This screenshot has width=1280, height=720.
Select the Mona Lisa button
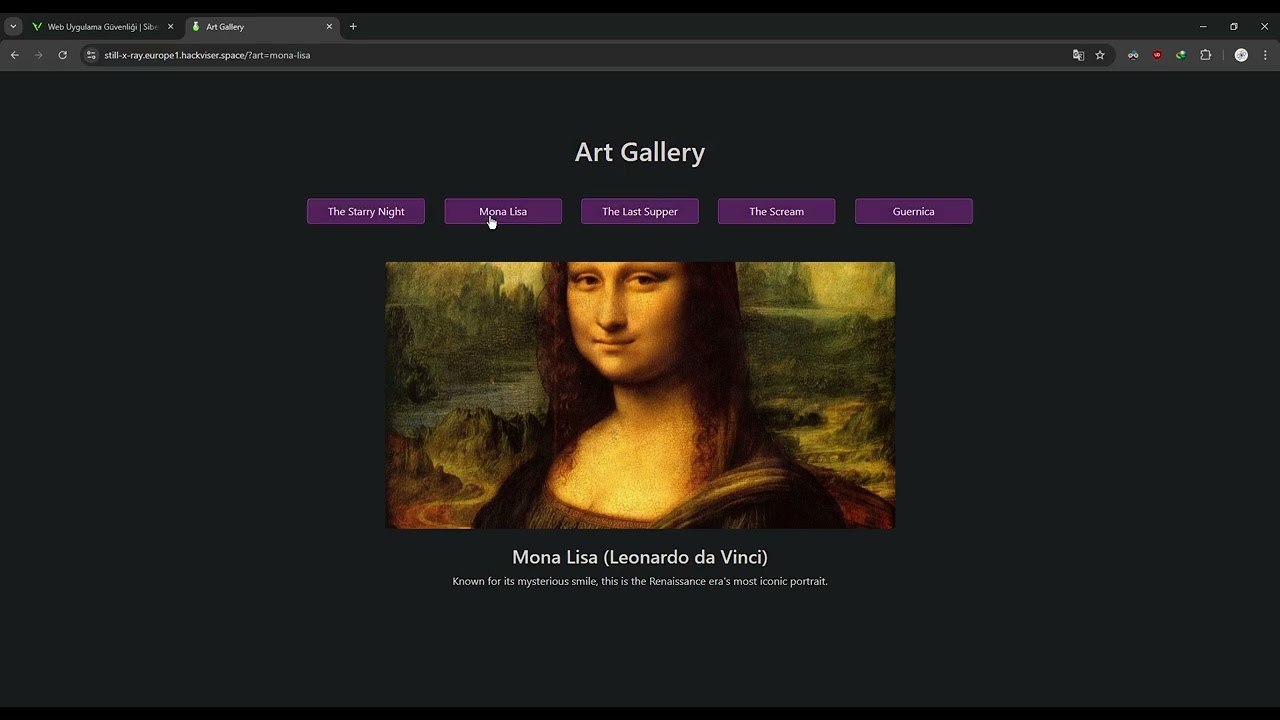(503, 211)
